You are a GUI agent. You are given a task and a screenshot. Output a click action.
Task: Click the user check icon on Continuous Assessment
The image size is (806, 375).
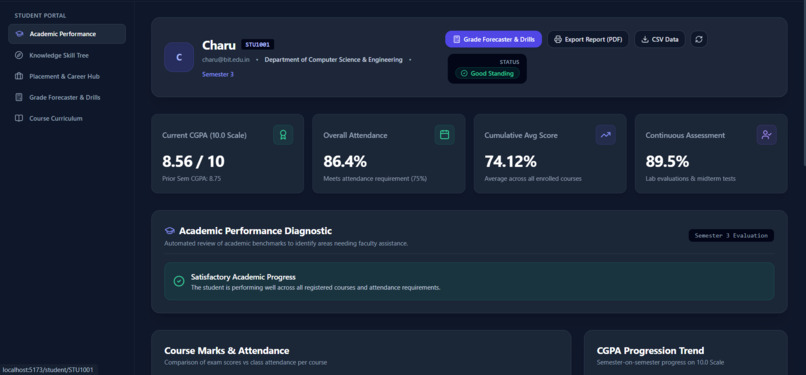[766, 135]
